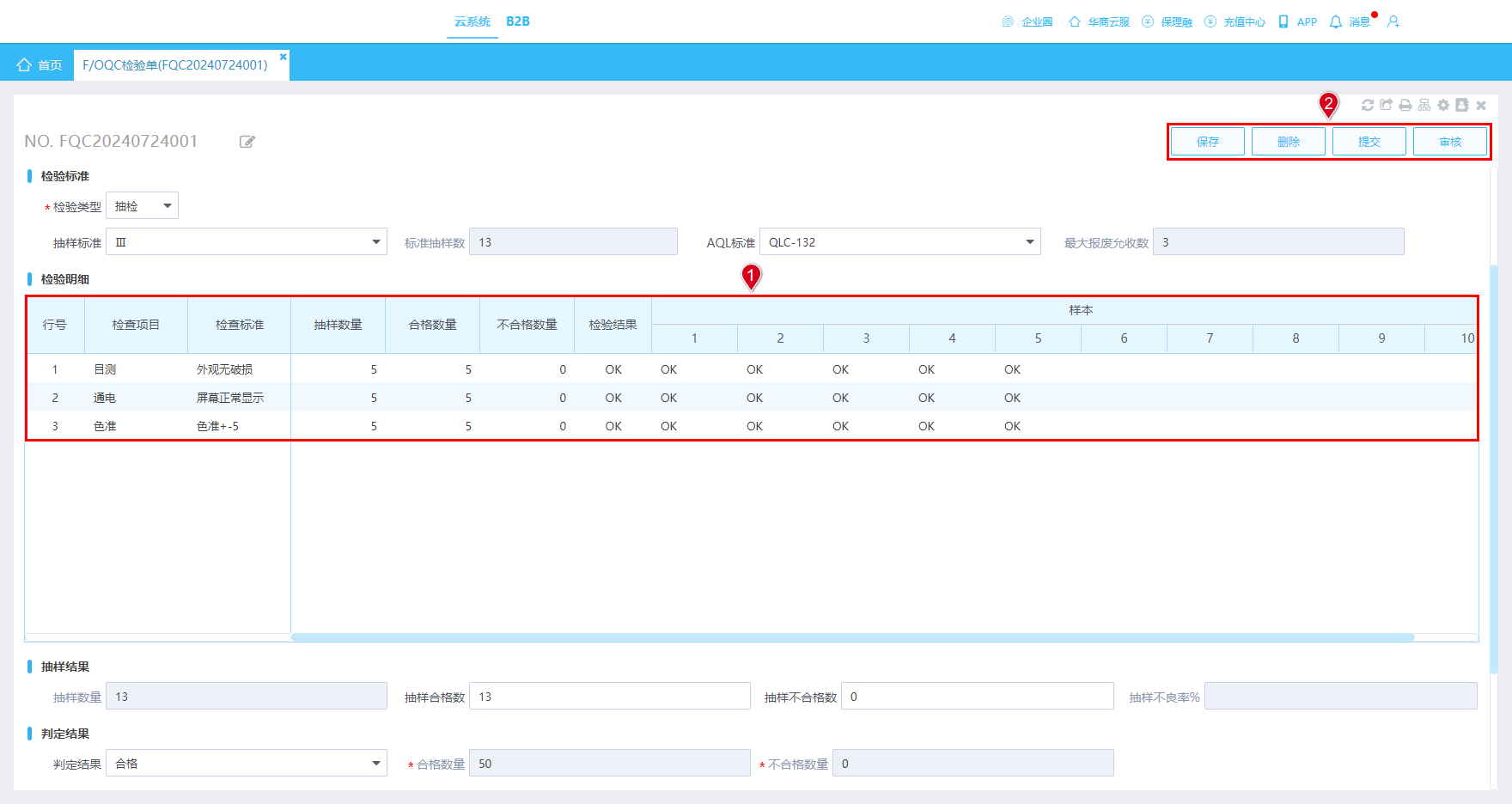Click the share/export arrow icon
Screen dimensions: 1512x804
tap(1387, 105)
